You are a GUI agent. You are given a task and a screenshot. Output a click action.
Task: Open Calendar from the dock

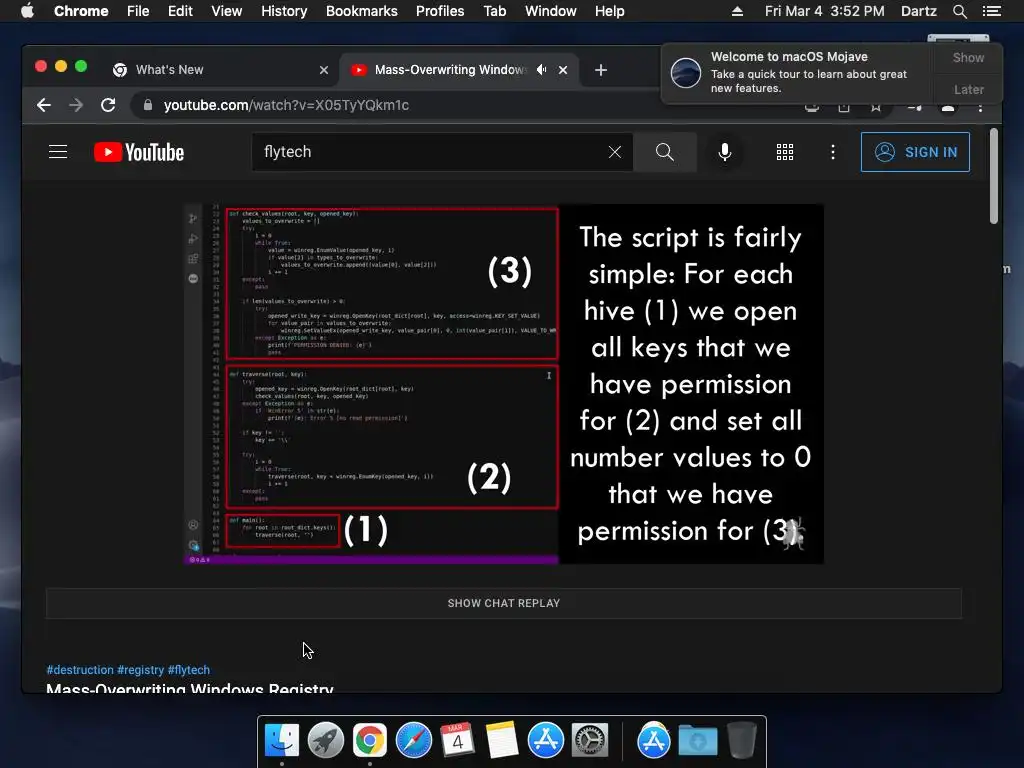[x=458, y=741]
